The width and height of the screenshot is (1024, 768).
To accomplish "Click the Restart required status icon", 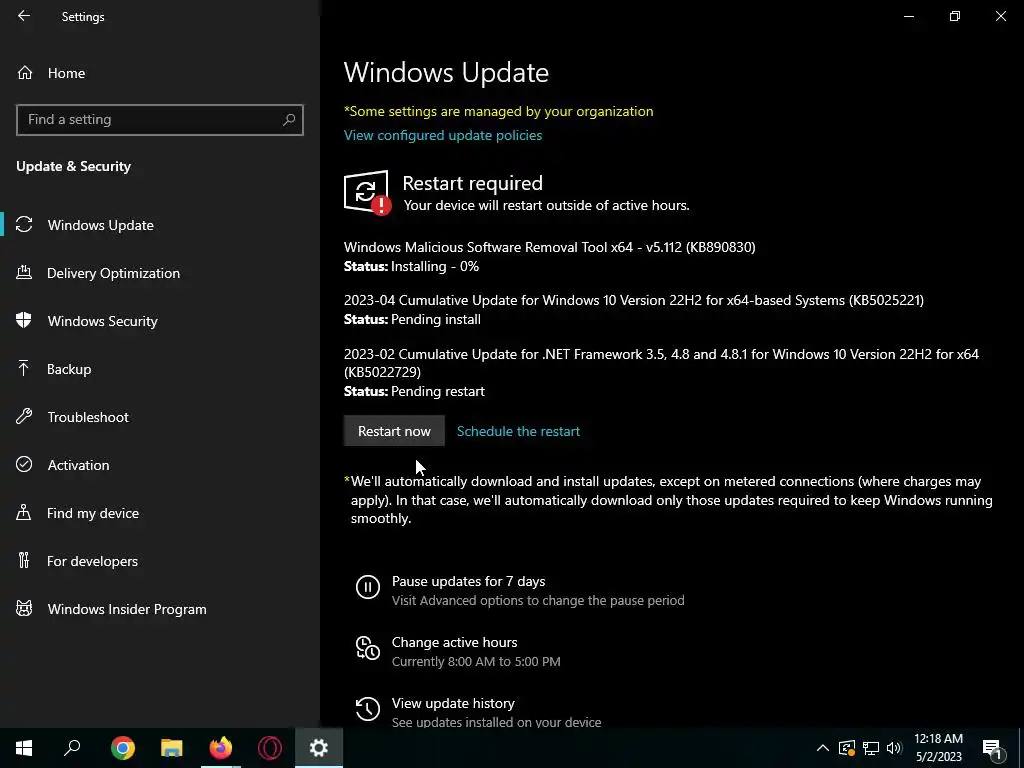I will click(368, 193).
